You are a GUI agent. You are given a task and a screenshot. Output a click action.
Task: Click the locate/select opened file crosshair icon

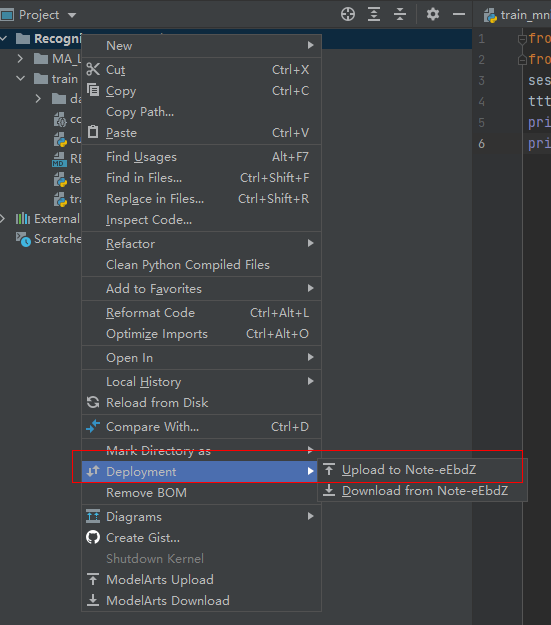tap(348, 14)
